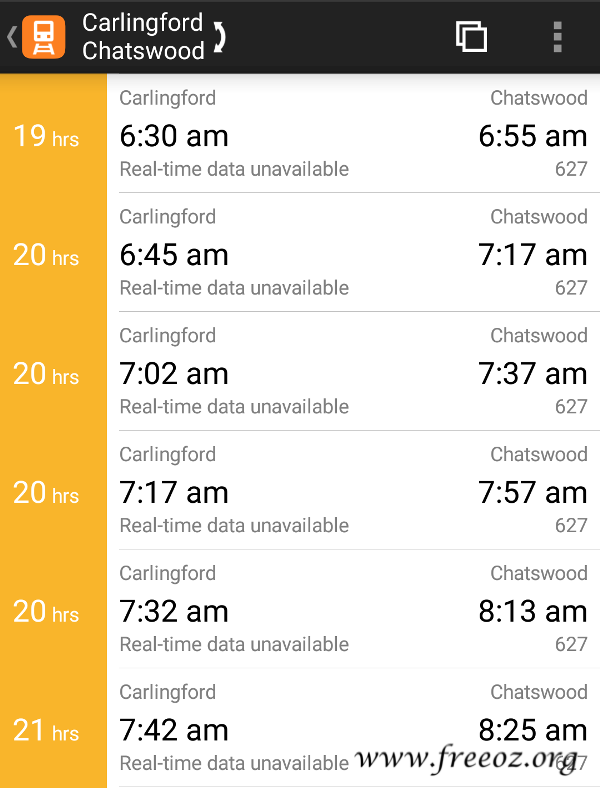Select the 21 hrs countdown cell
Viewport: 600px width, 788px height.
(x=53, y=728)
